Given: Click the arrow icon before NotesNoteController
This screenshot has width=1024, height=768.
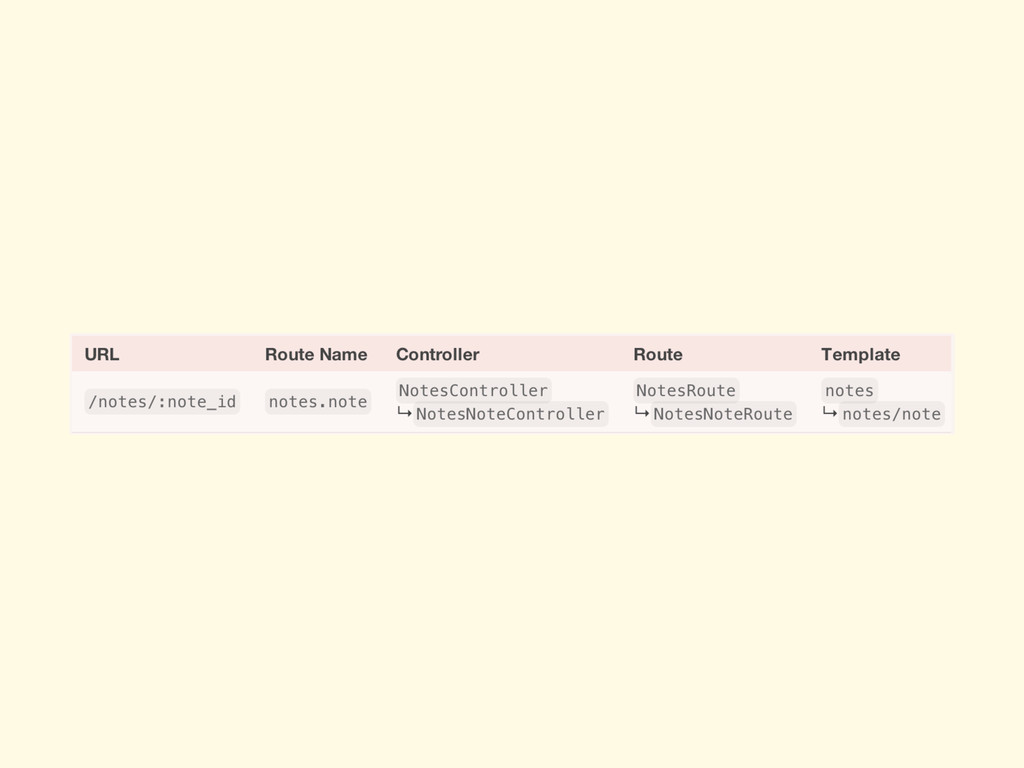Looking at the screenshot, I should (404, 413).
